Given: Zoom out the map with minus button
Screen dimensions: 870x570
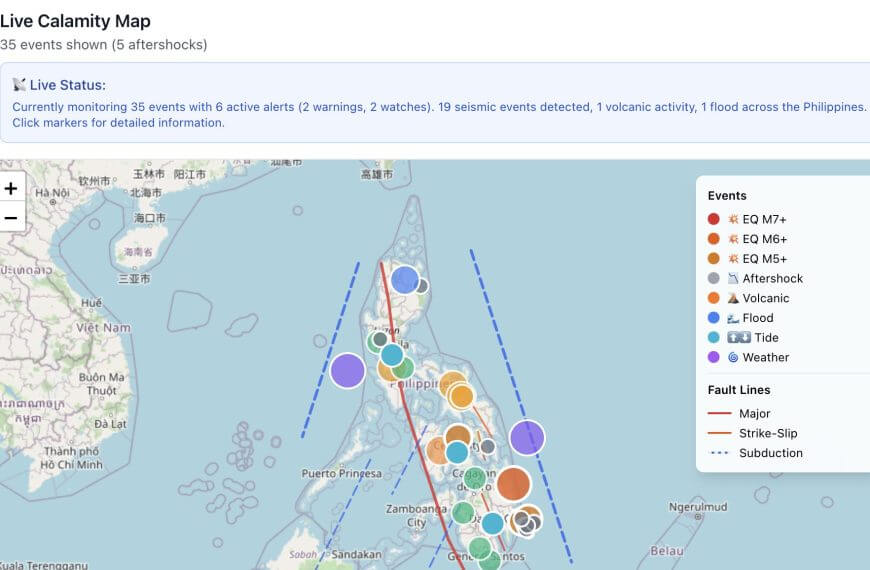Looking at the screenshot, I should pyautogui.click(x=11, y=218).
